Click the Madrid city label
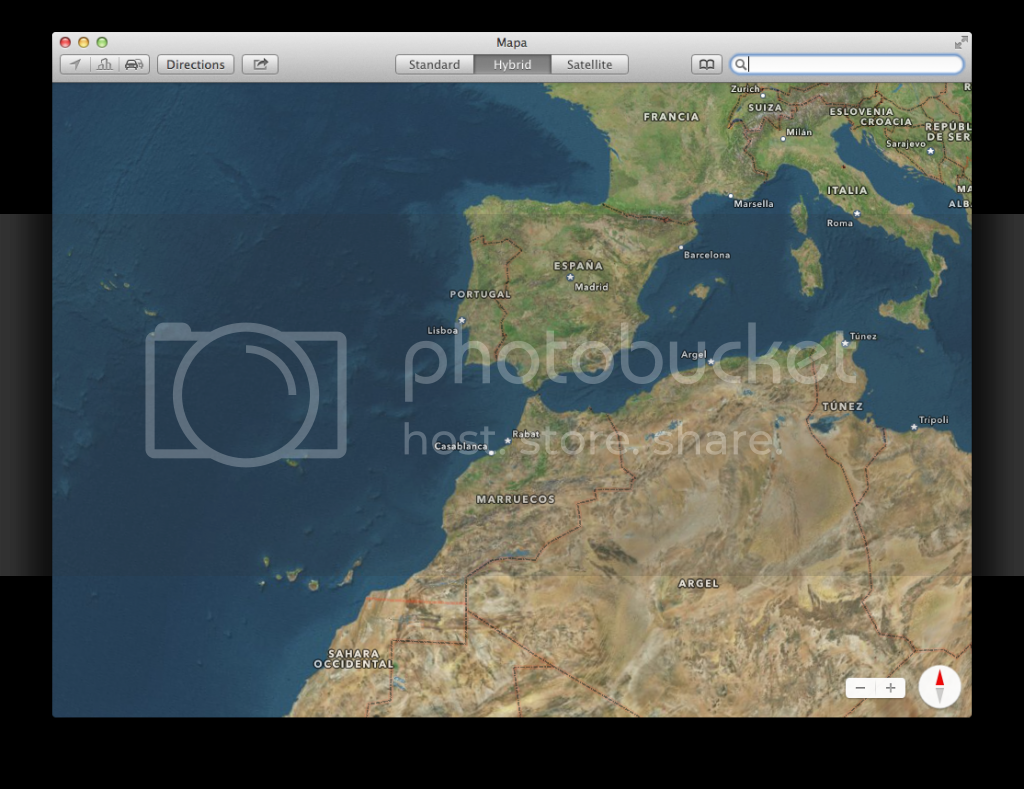Screen dimensions: 1024x789 click(x=592, y=287)
